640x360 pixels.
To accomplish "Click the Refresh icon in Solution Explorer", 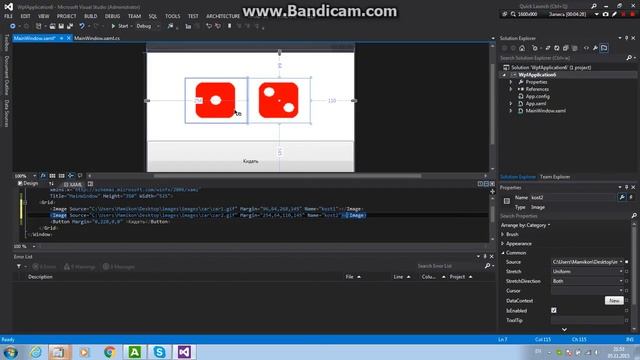I will point(557,48).
